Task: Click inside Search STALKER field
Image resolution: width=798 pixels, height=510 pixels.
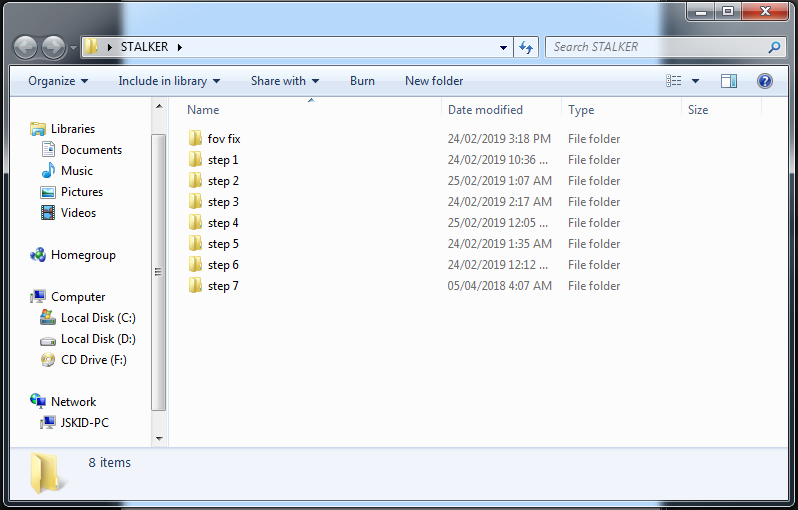Action: 657,47
